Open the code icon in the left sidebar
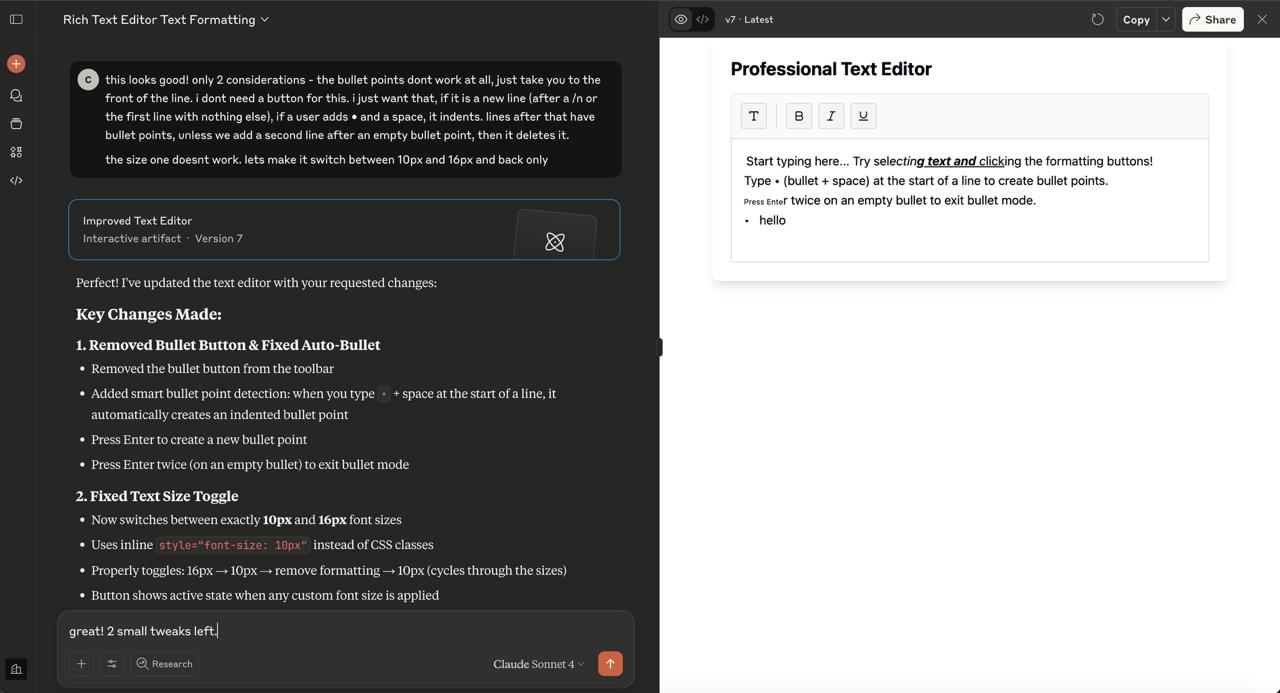Viewport: 1280px width, 693px height. point(16,180)
